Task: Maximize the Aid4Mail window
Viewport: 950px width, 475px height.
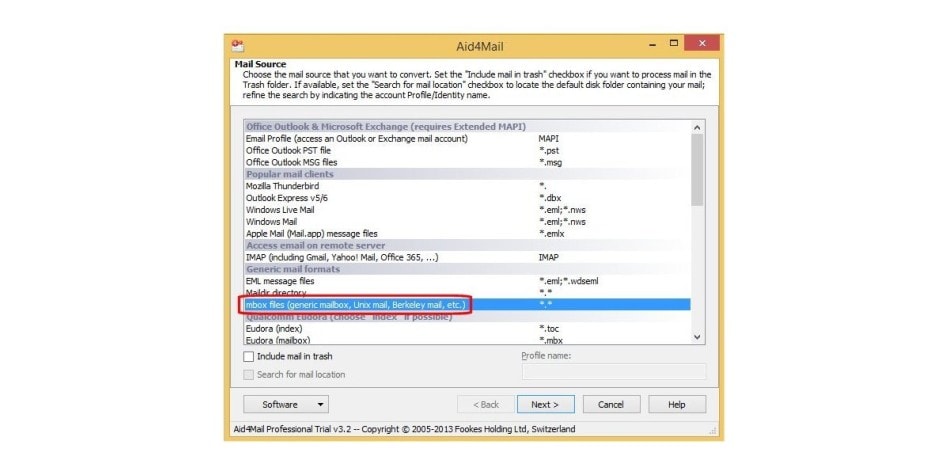Action: click(x=674, y=44)
